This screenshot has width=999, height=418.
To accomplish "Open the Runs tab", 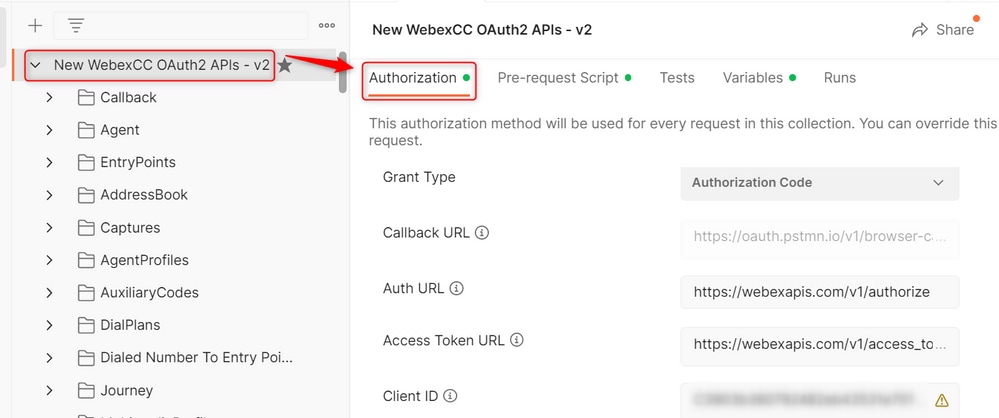I will pos(840,78).
